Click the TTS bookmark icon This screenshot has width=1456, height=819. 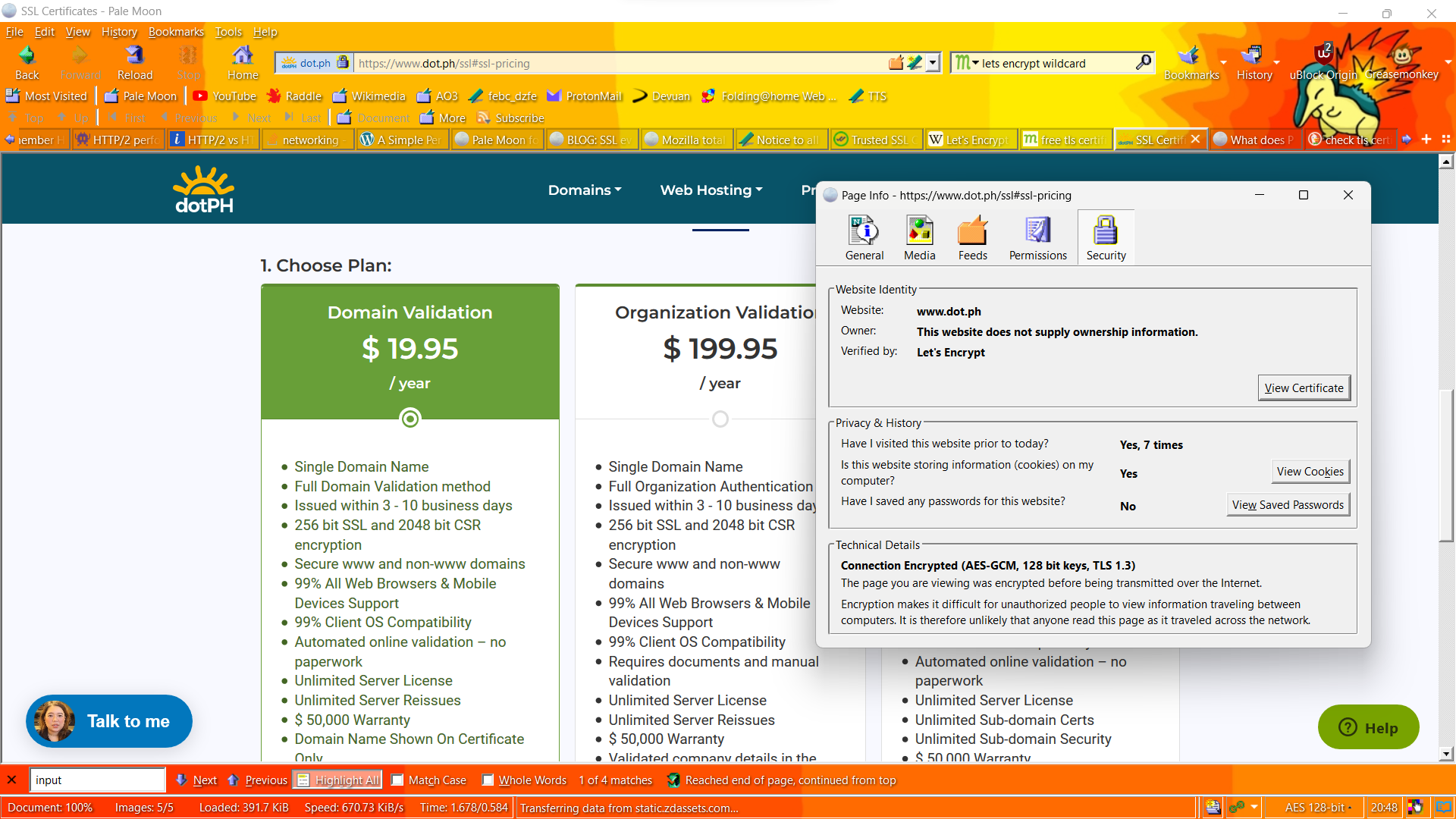click(x=856, y=96)
